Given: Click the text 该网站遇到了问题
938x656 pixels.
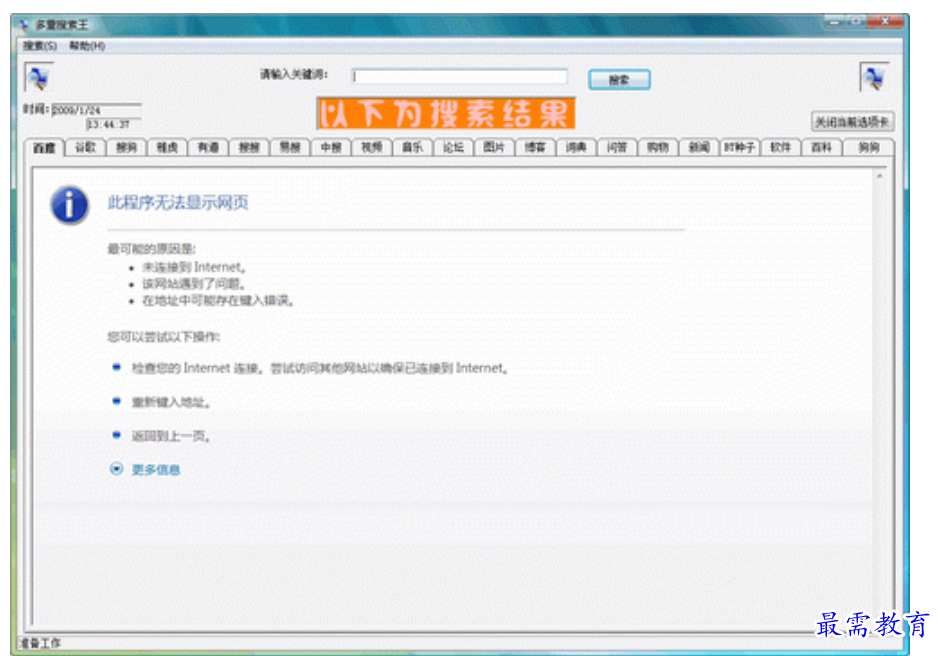Looking at the screenshot, I should (x=193, y=284).
